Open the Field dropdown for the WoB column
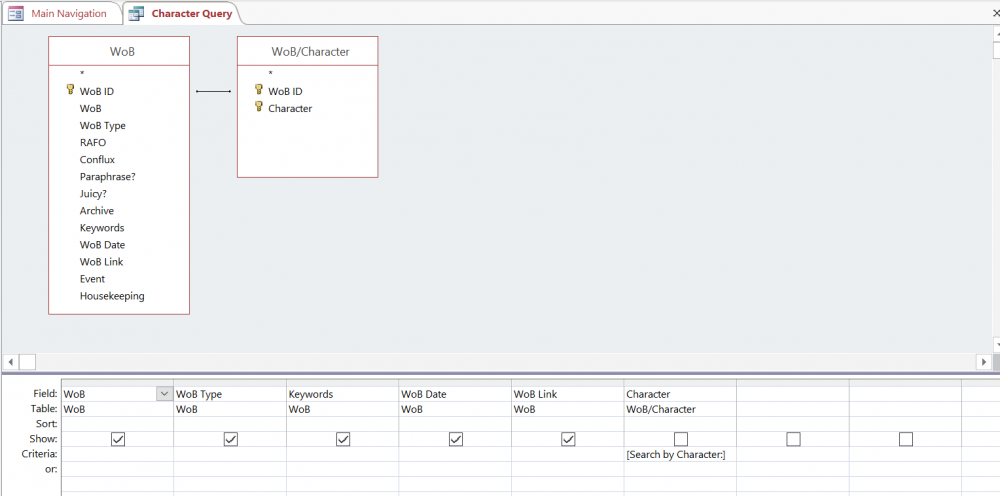The image size is (1000, 496). (165, 394)
